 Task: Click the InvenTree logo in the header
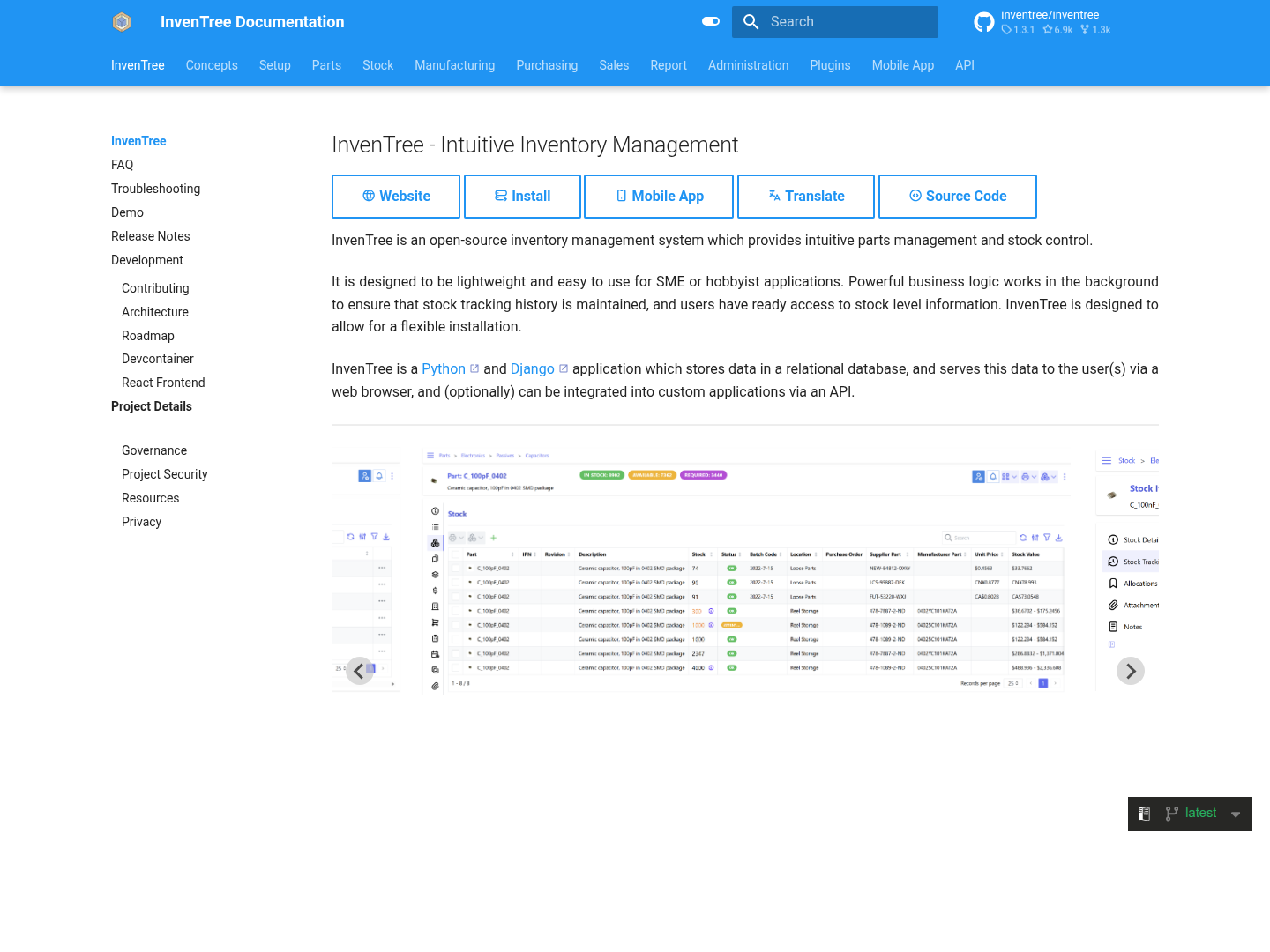pos(122,22)
